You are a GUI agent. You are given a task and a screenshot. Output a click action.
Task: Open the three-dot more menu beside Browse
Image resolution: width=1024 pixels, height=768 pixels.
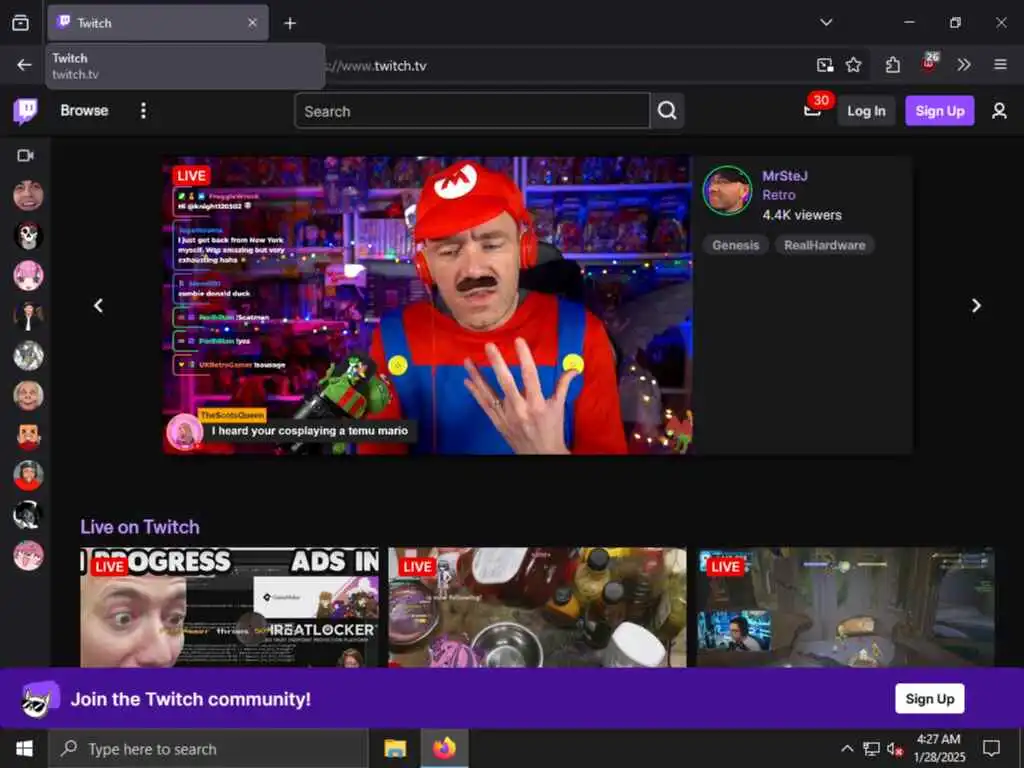143,110
